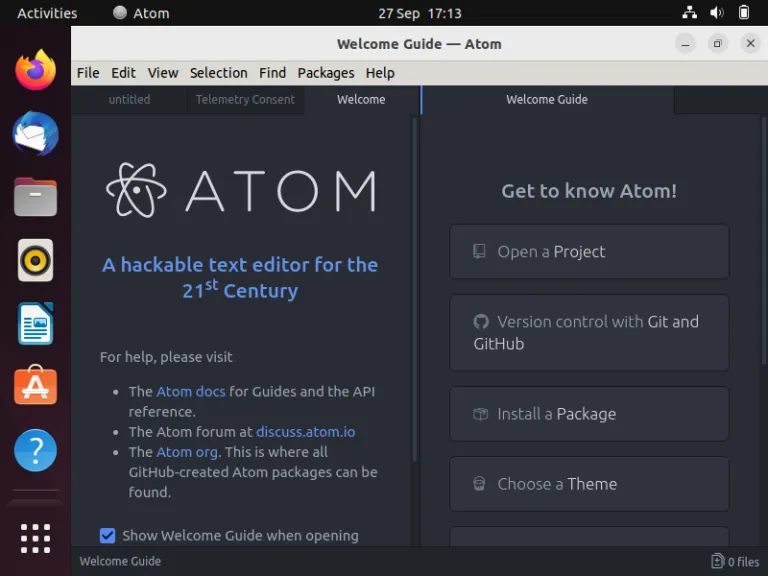
Task: Click the files diff icon in status bar
Action: pos(717,561)
